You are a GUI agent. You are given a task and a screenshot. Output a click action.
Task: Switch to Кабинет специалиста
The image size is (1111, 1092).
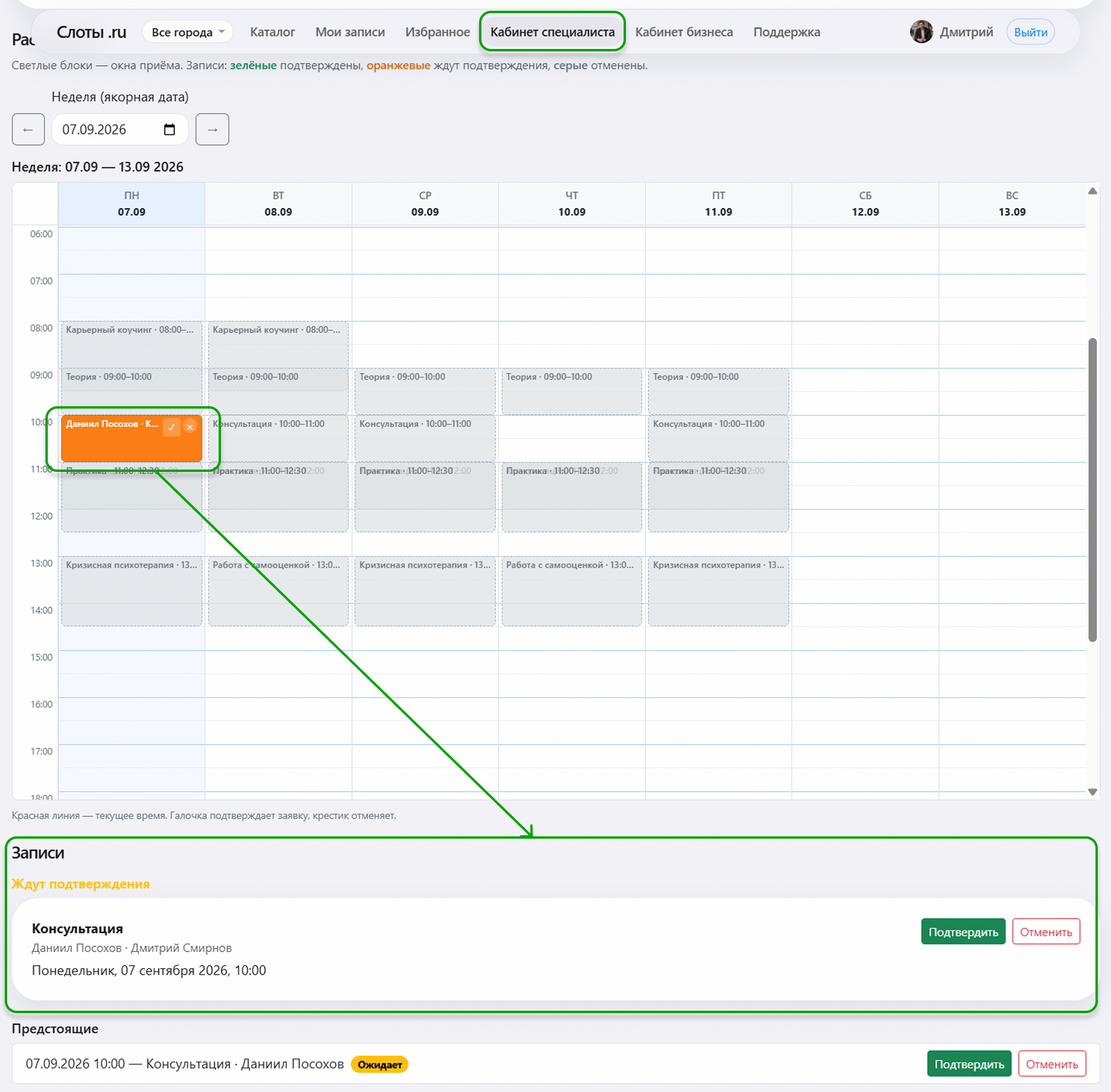click(x=553, y=32)
